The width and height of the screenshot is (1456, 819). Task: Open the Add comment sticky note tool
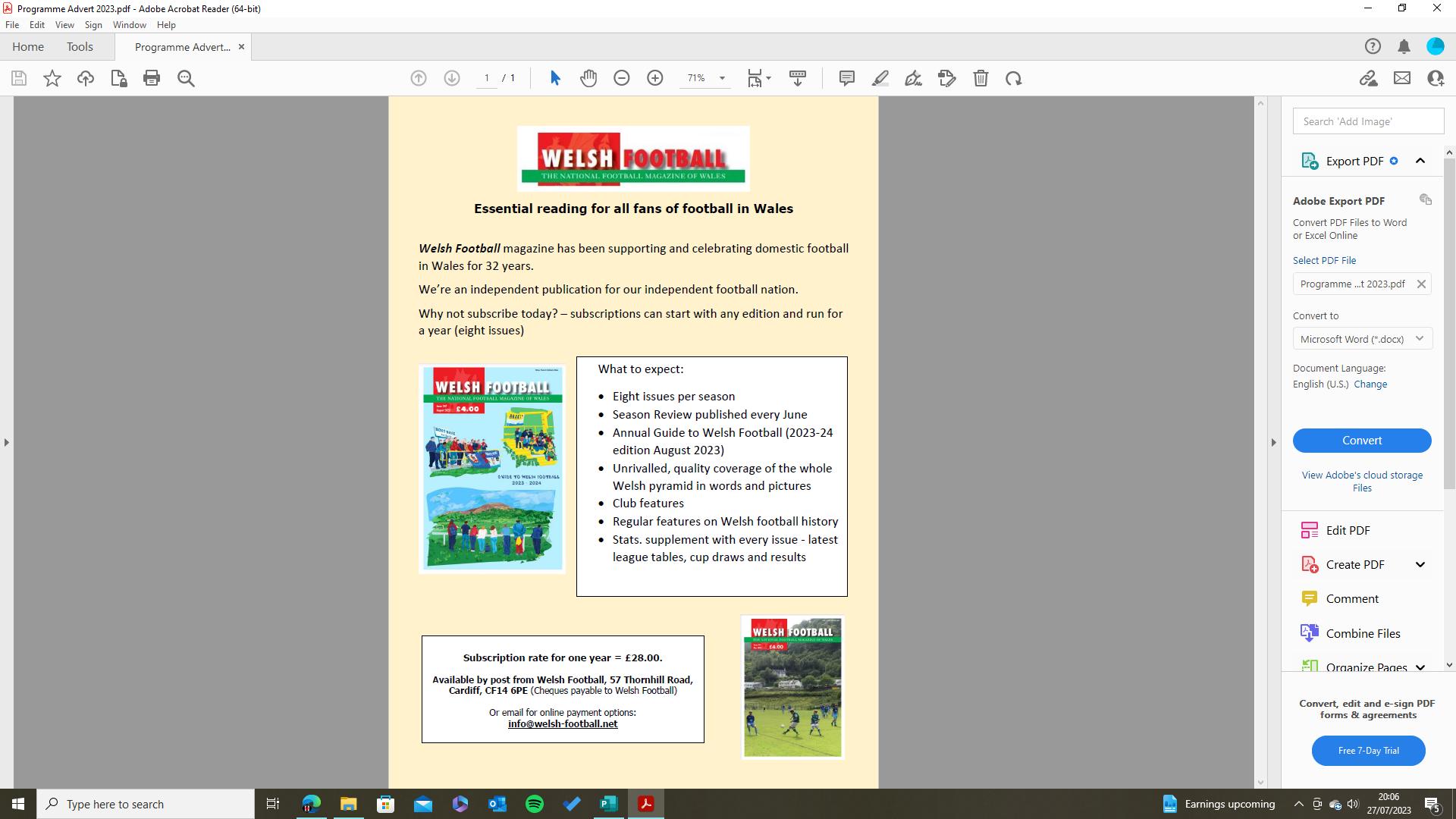pos(847,78)
